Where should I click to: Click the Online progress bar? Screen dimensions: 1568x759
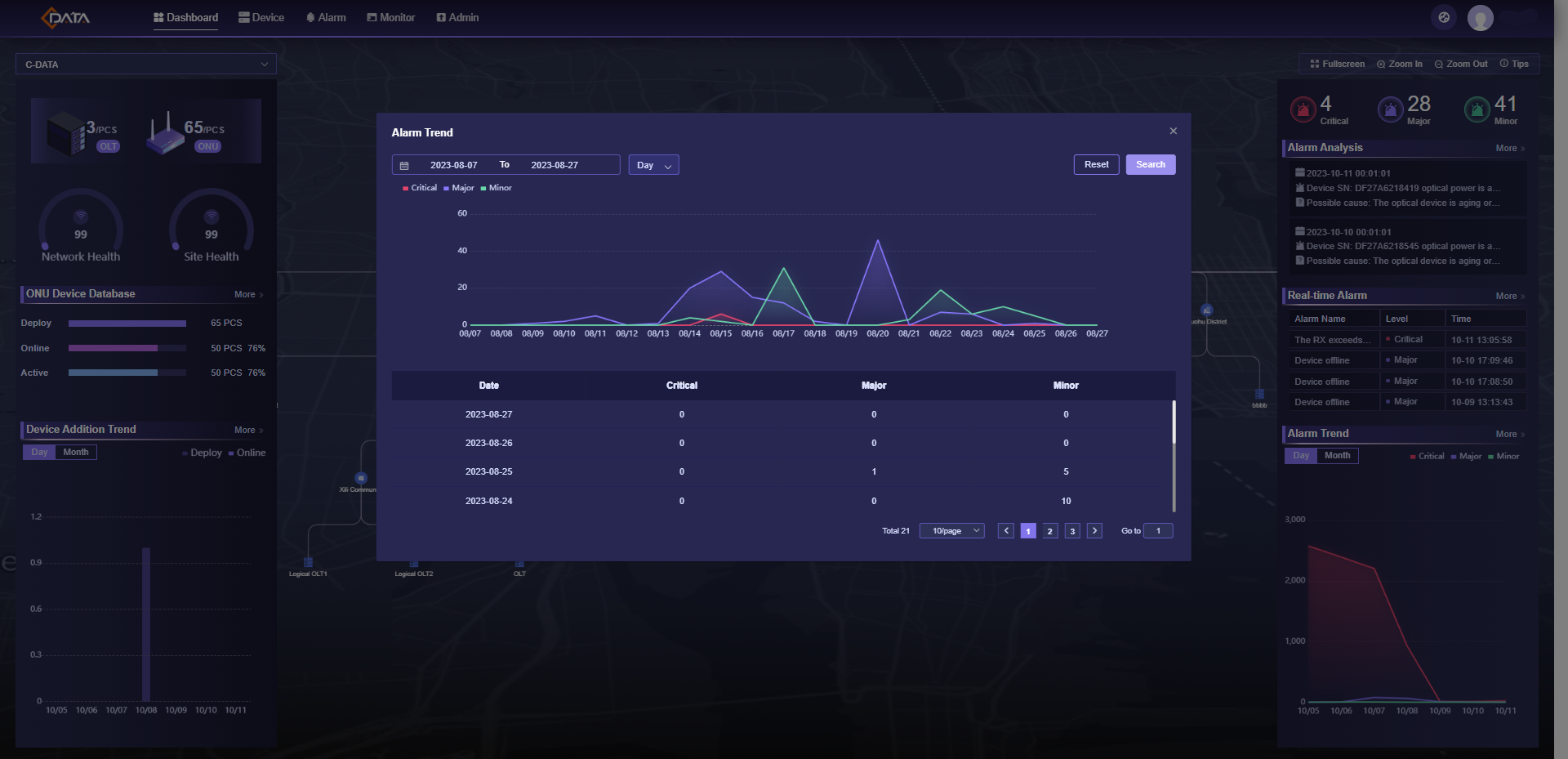point(127,348)
